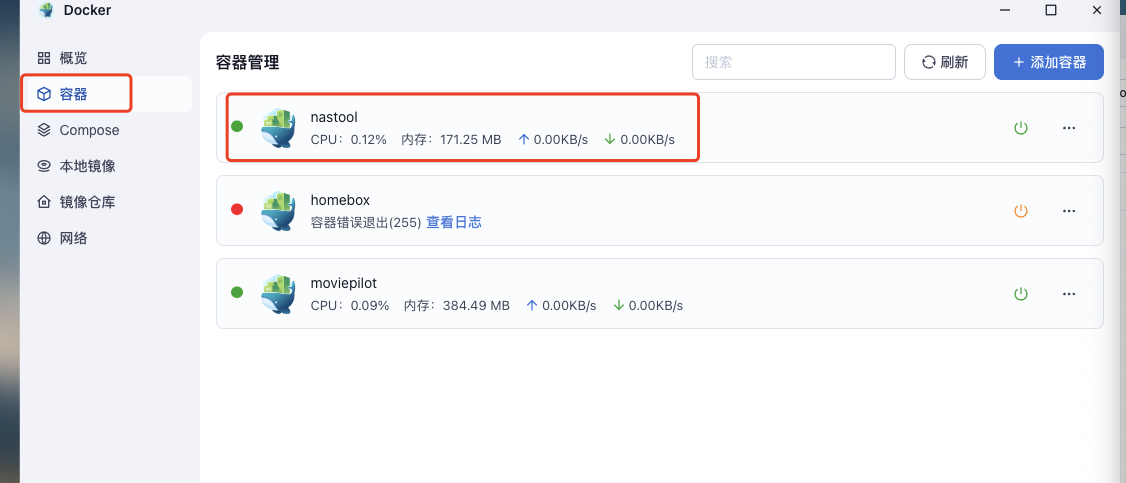Click nastool download speed arrow
The width and height of the screenshot is (1126, 483).
pos(610,139)
